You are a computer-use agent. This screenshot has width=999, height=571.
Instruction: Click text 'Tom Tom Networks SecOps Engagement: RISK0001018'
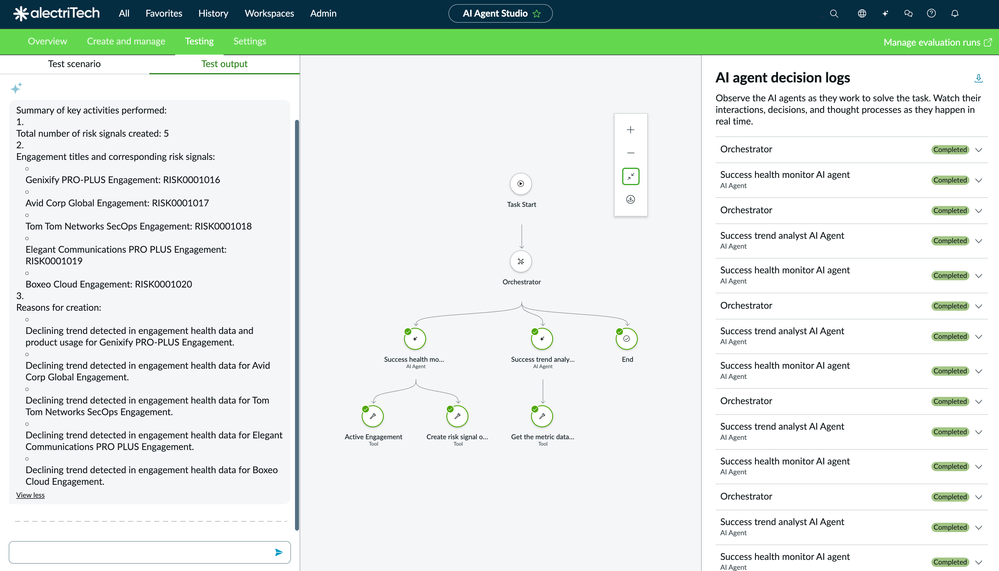click(x=139, y=226)
